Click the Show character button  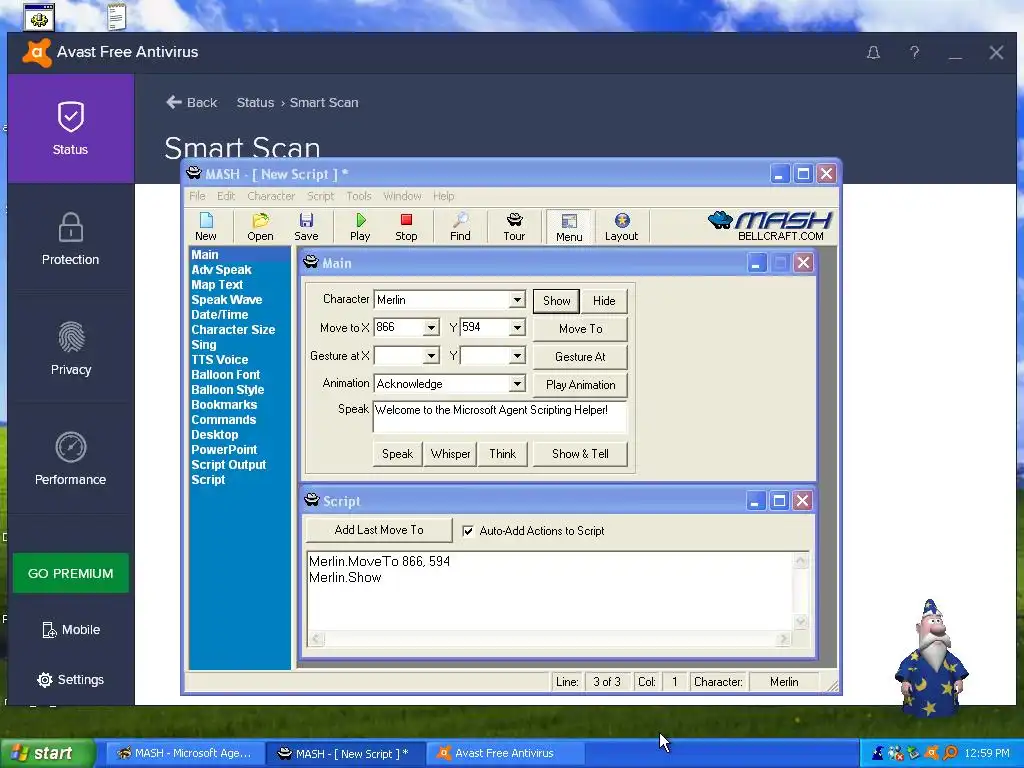click(556, 301)
